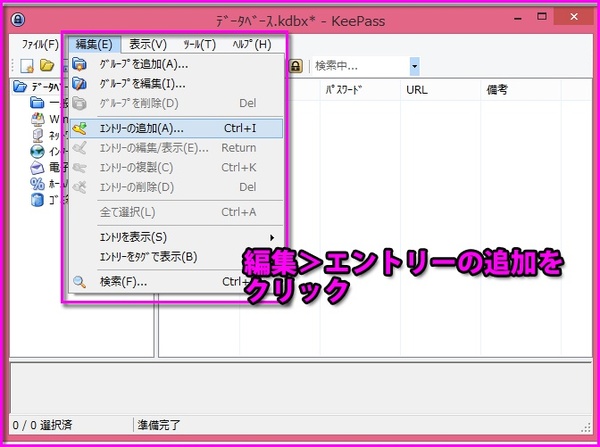This screenshot has height=447, width=600.
Task: Expand the エントリを表示(S) submenu
Action: coord(176,237)
